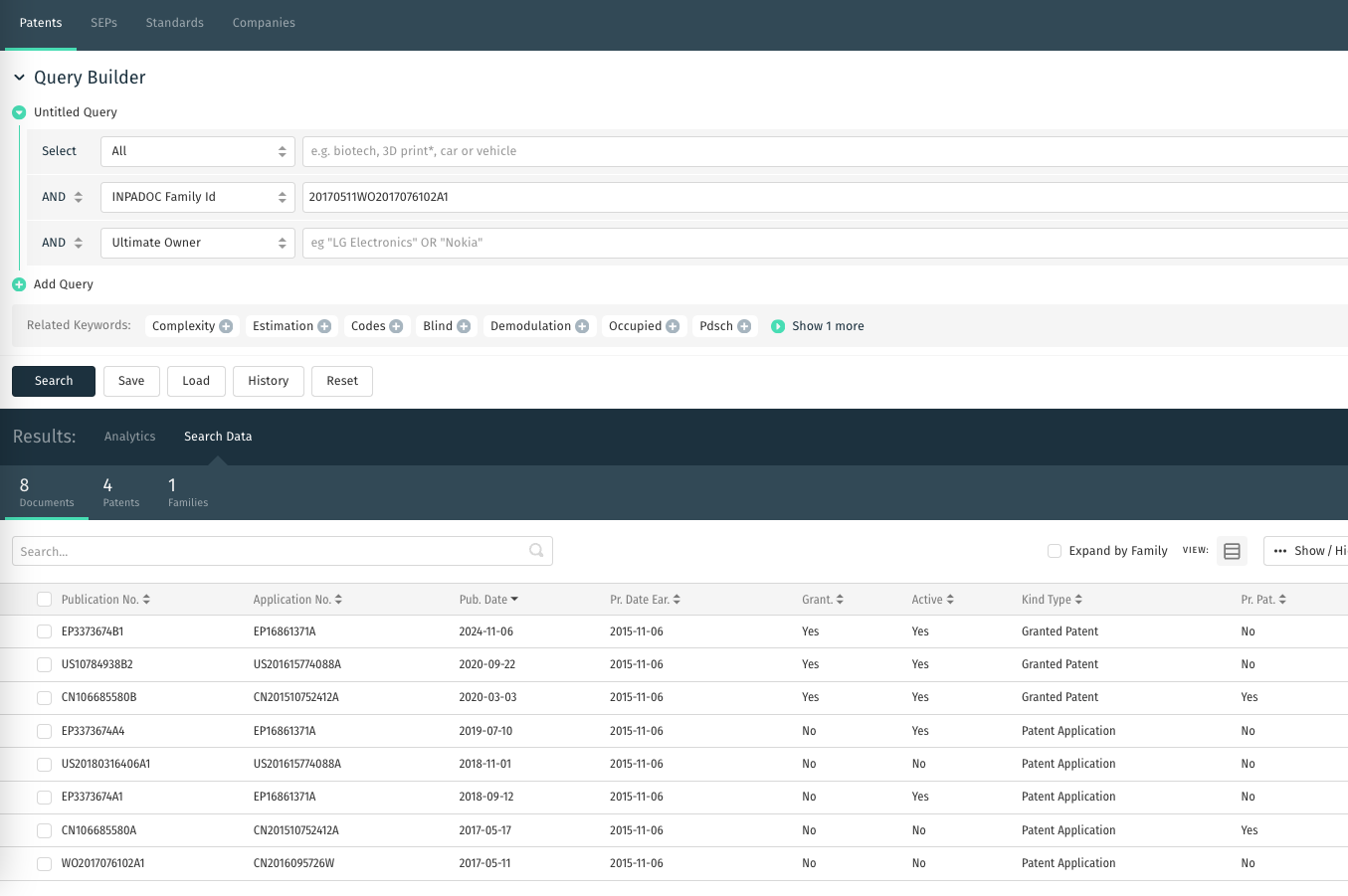
Task: Add the Blind keyword plus icon
Action: coord(464,326)
